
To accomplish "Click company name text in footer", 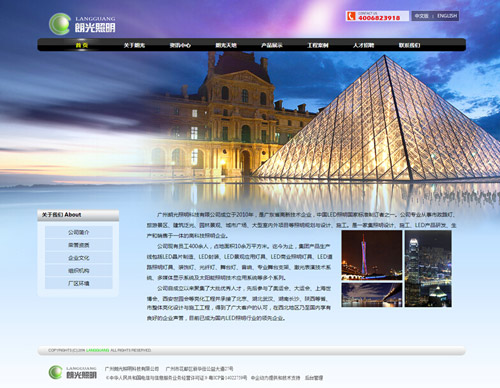I will pyautogui.click(x=132, y=369).
